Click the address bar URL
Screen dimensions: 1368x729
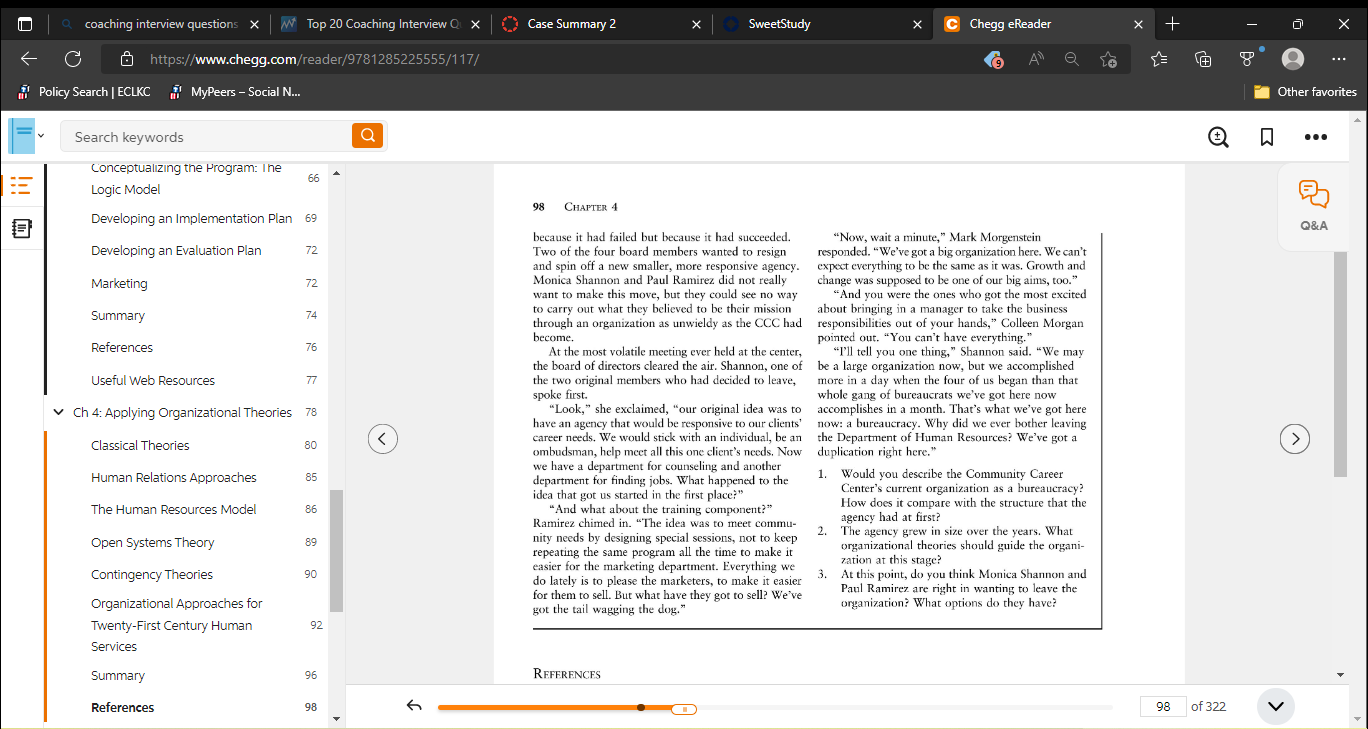[x=314, y=59]
